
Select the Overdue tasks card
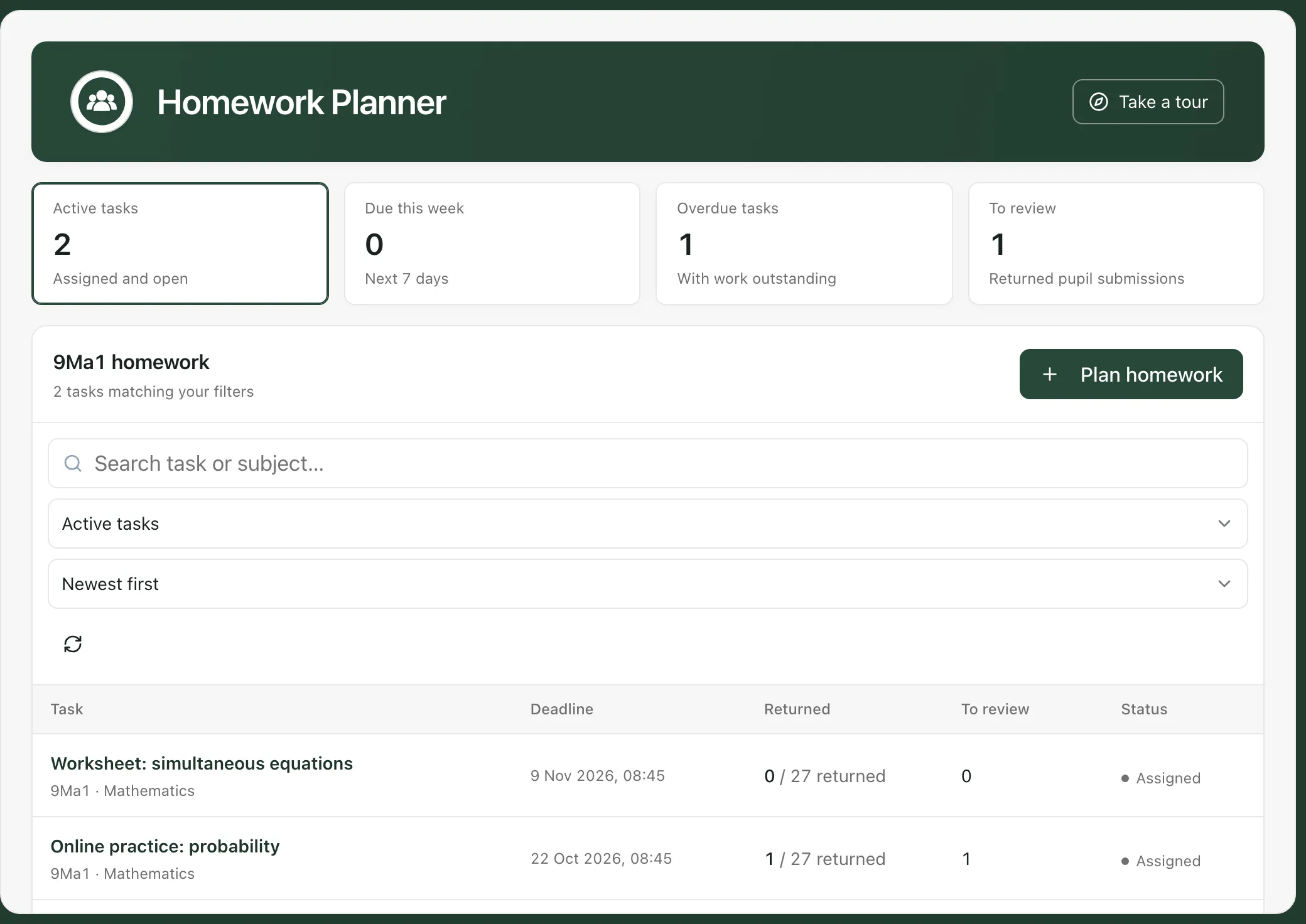coord(804,244)
